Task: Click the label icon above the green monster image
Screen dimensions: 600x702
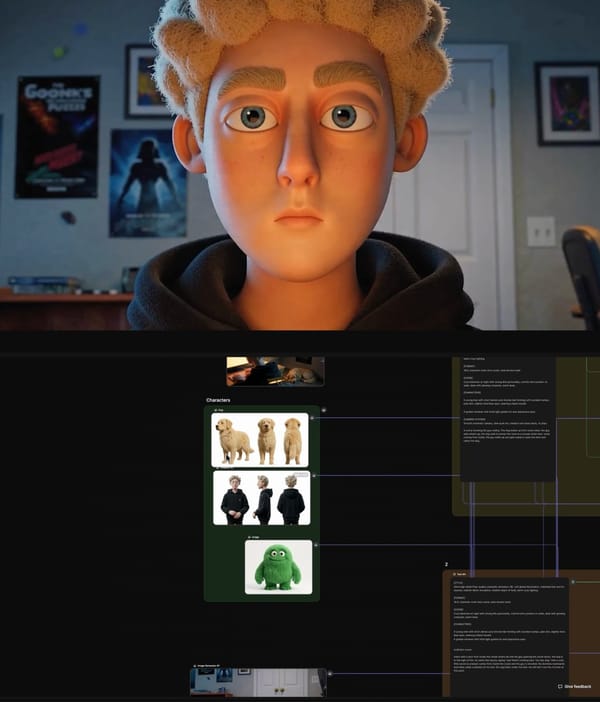Action: [x=249, y=537]
